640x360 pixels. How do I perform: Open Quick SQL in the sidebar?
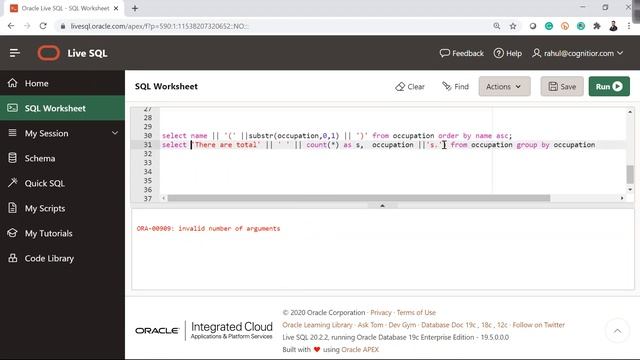[62, 183]
